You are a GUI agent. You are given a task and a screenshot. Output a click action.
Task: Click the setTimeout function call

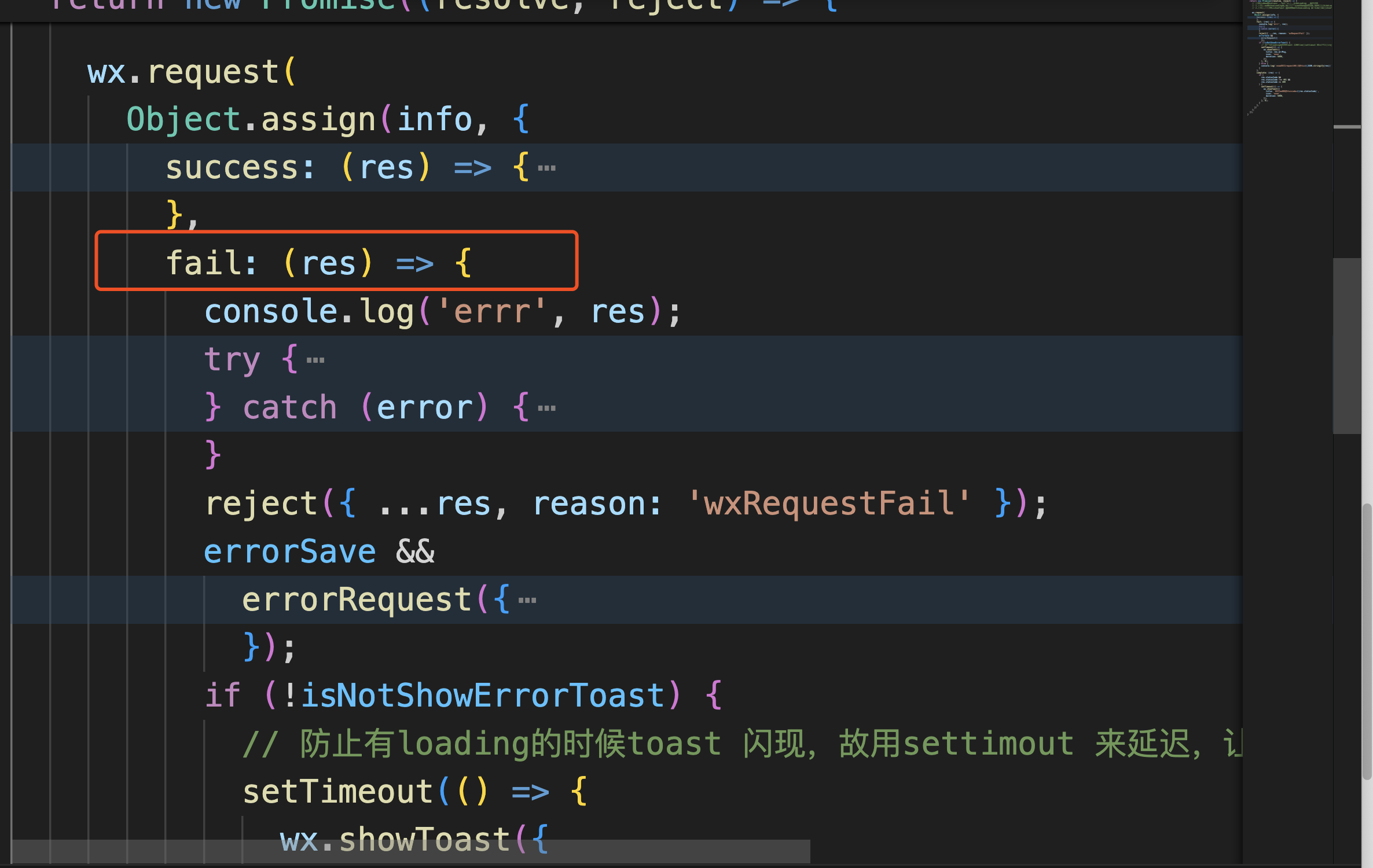click(337, 792)
